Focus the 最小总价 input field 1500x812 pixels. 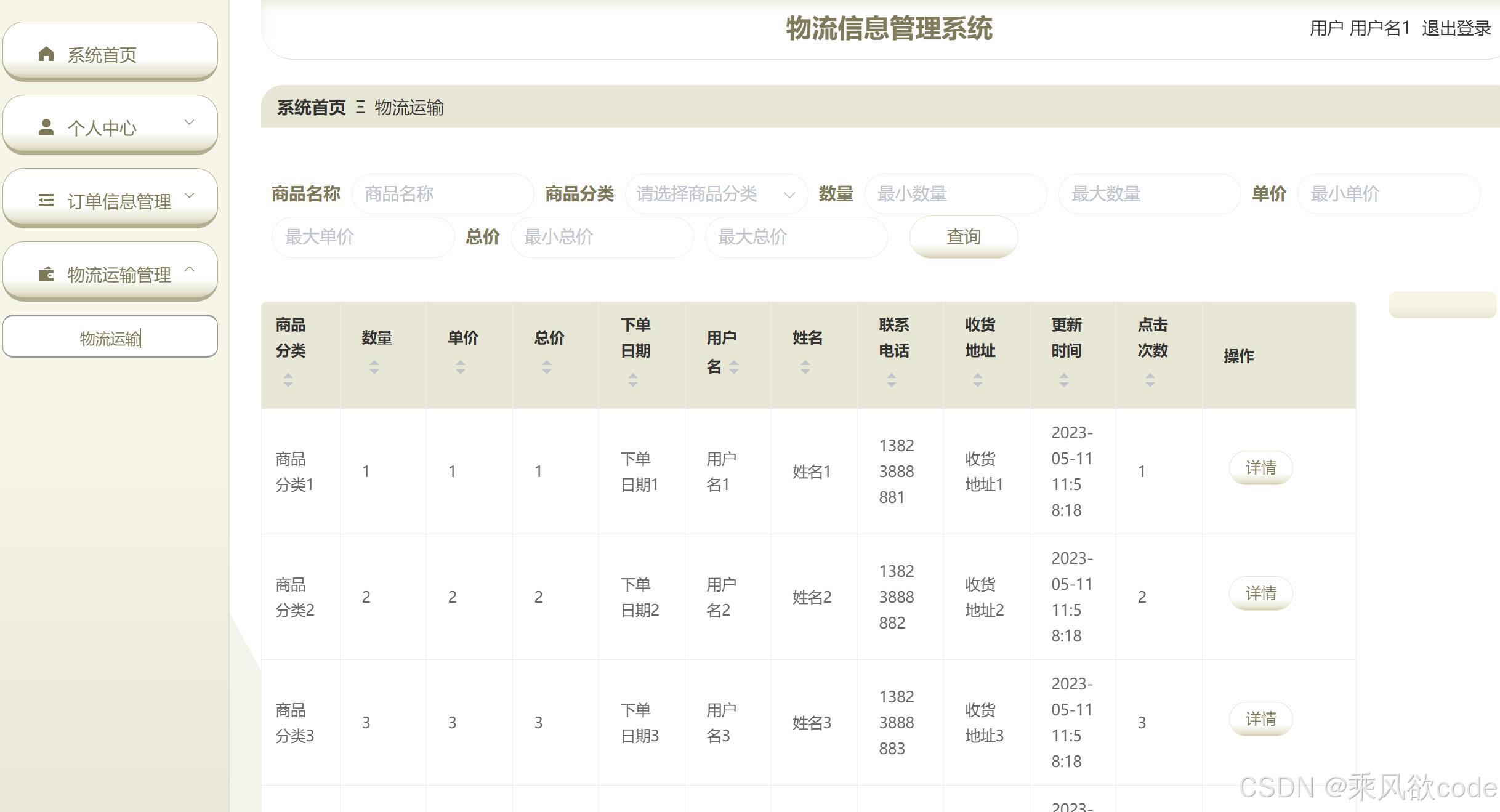tap(602, 237)
